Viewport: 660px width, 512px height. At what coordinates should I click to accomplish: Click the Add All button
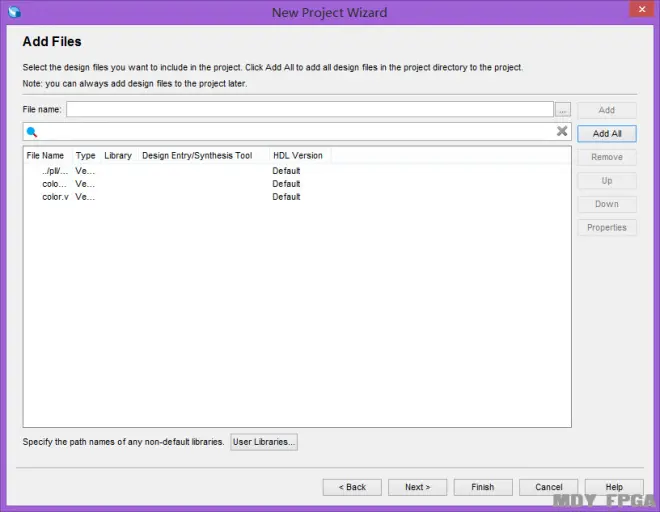(607, 134)
